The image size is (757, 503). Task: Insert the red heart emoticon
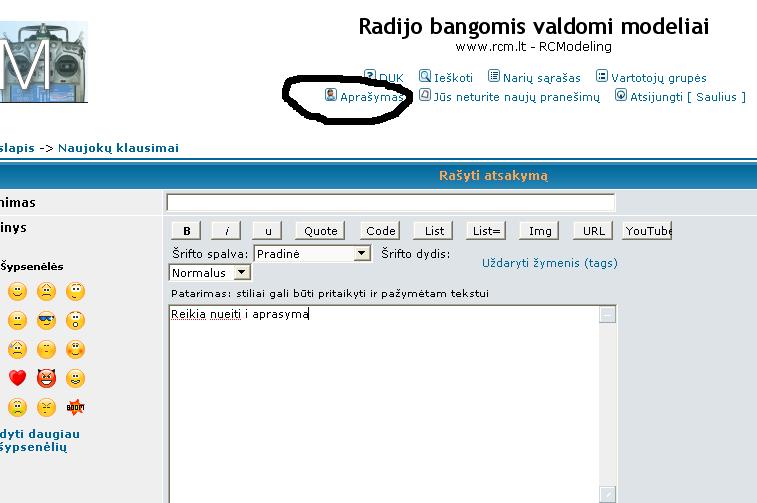(17, 379)
